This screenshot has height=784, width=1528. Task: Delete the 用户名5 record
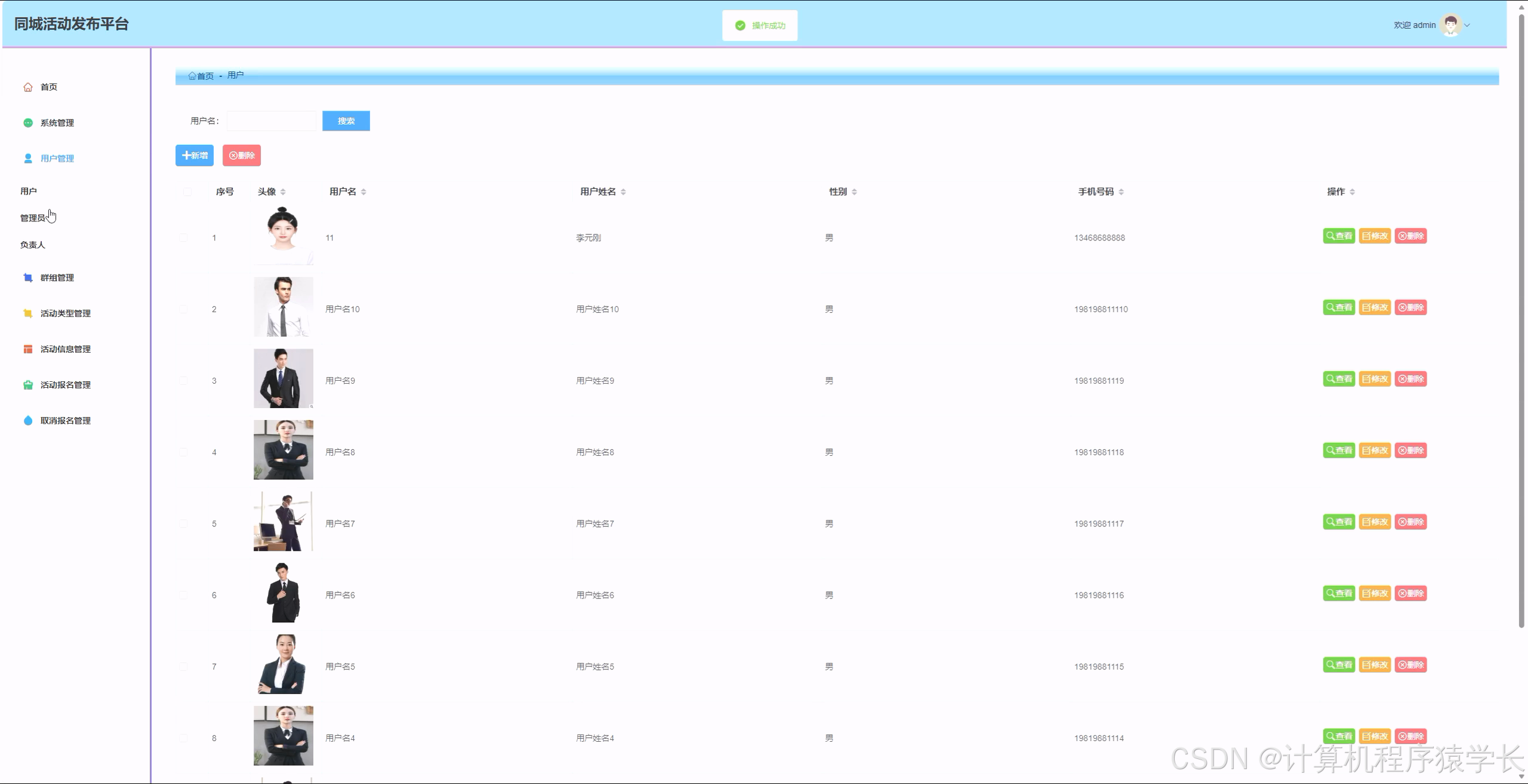1411,665
